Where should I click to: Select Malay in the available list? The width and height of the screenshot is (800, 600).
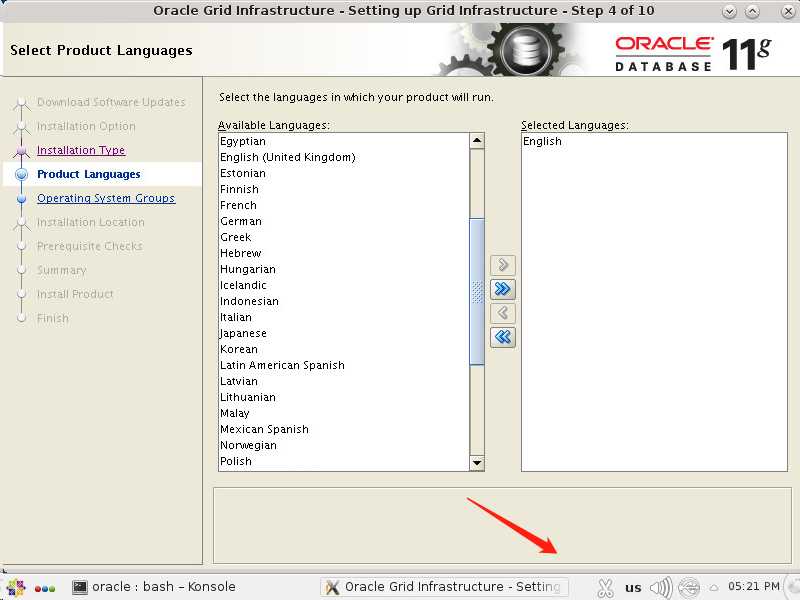click(343, 413)
